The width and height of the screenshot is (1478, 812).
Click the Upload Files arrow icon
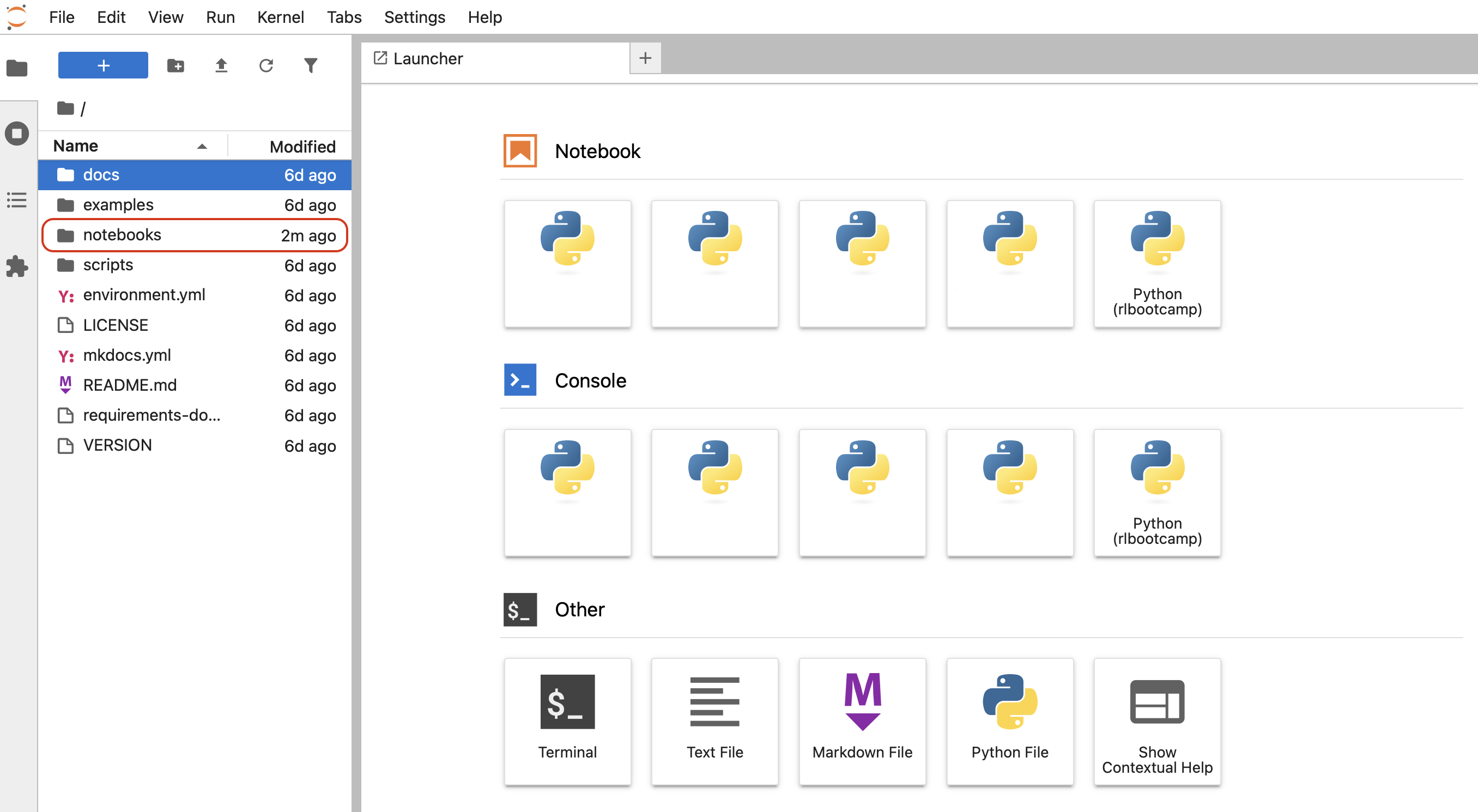[221, 65]
